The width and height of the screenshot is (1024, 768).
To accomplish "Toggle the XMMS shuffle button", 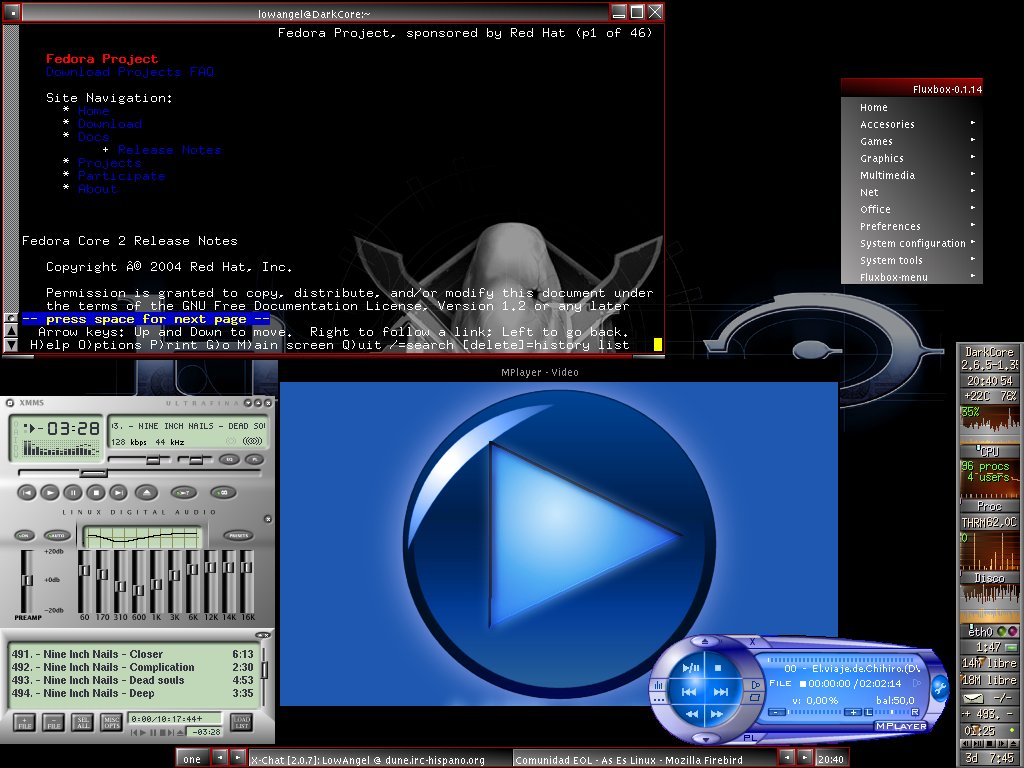I will point(184,492).
